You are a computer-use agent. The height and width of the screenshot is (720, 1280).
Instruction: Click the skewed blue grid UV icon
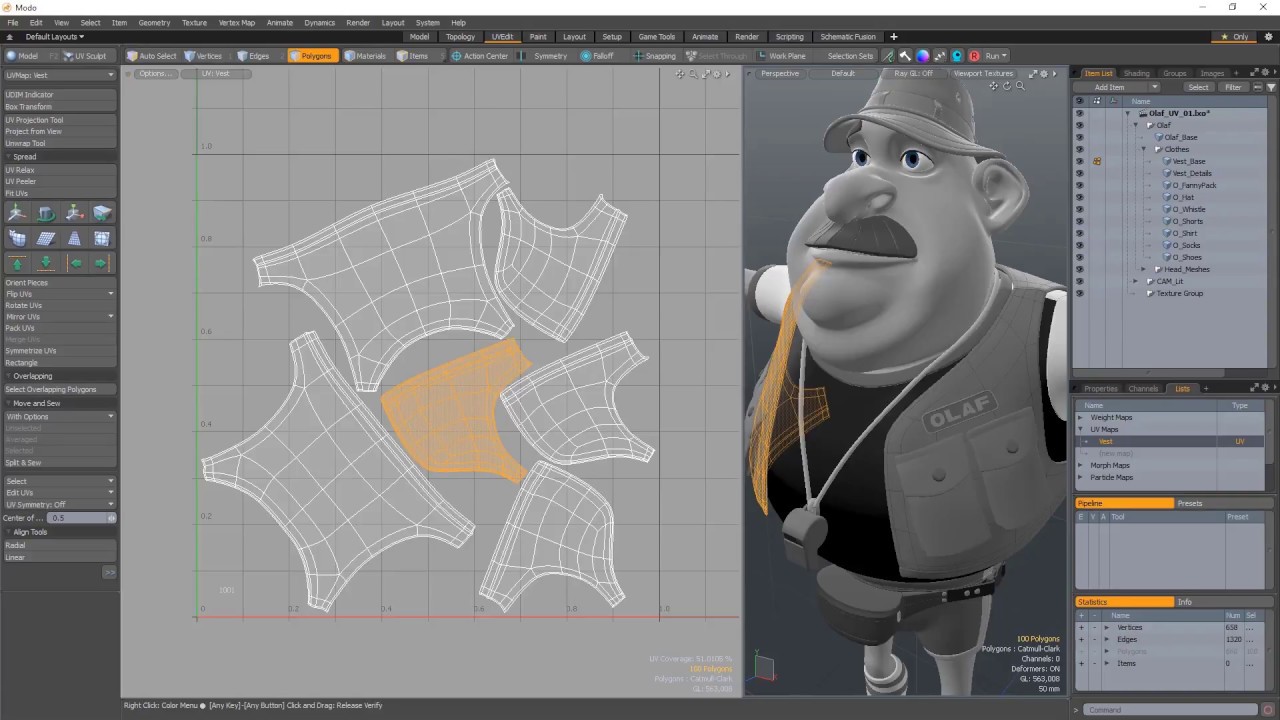click(45, 238)
